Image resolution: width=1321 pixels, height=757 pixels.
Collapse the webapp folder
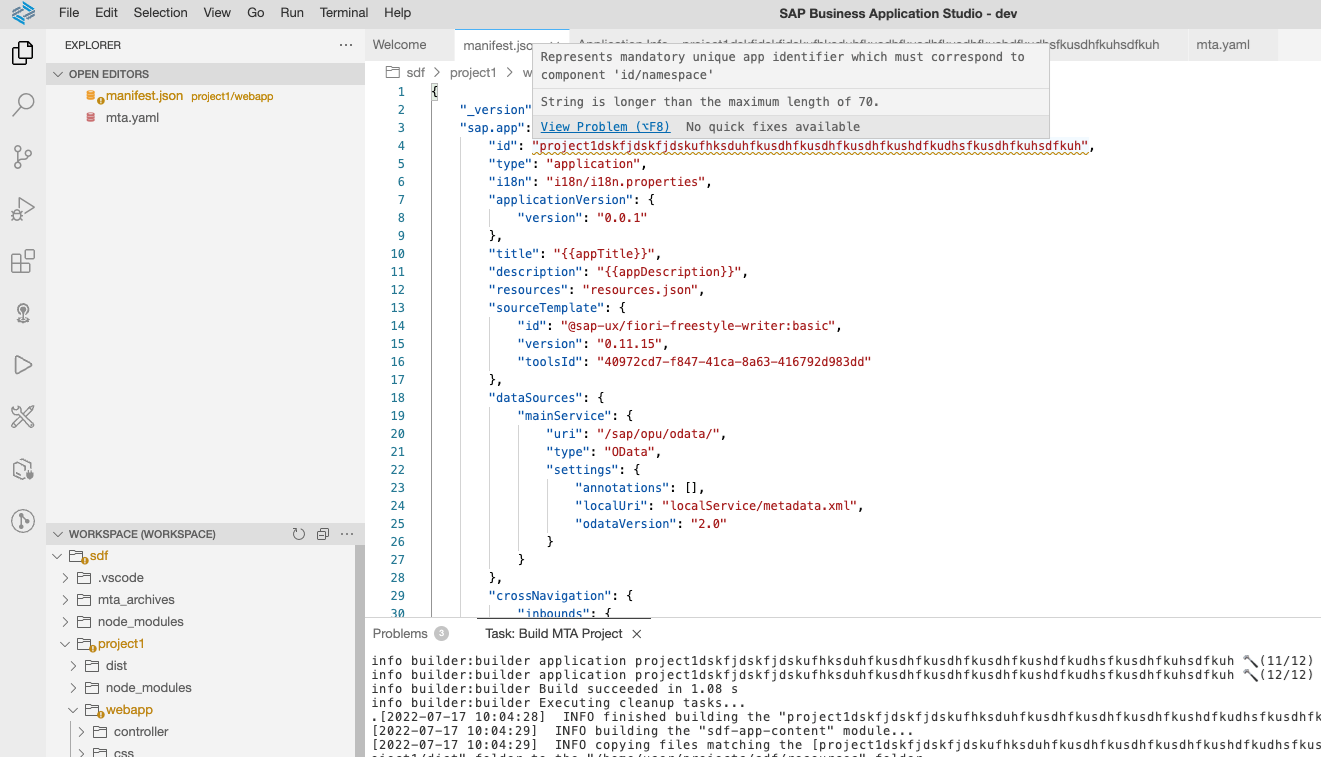click(x=74, y=710)
